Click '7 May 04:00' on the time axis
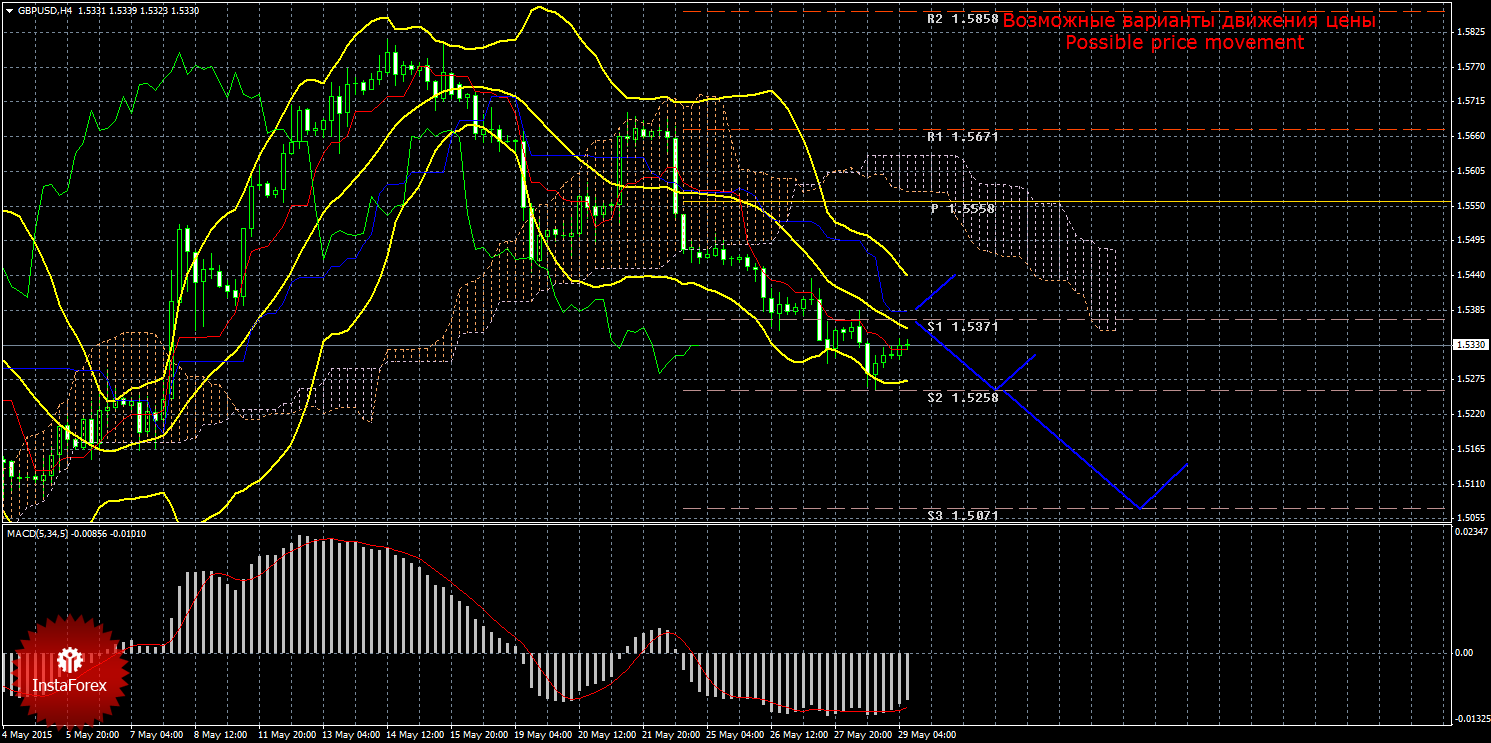1491x743 pixels. pyautogui.click(x=157, y=735)
